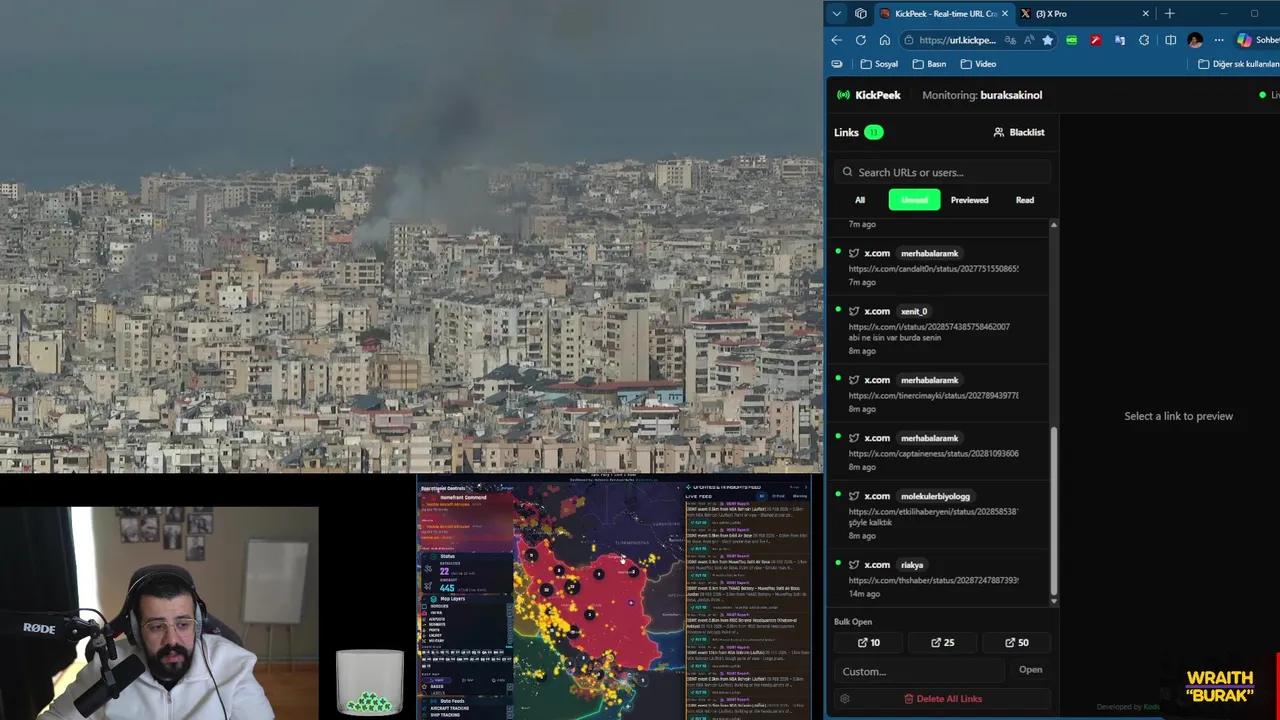This screenshot has height=720, width=1280.
Task: Open the browser three-dots settings menu
Action: point(1219,40)
